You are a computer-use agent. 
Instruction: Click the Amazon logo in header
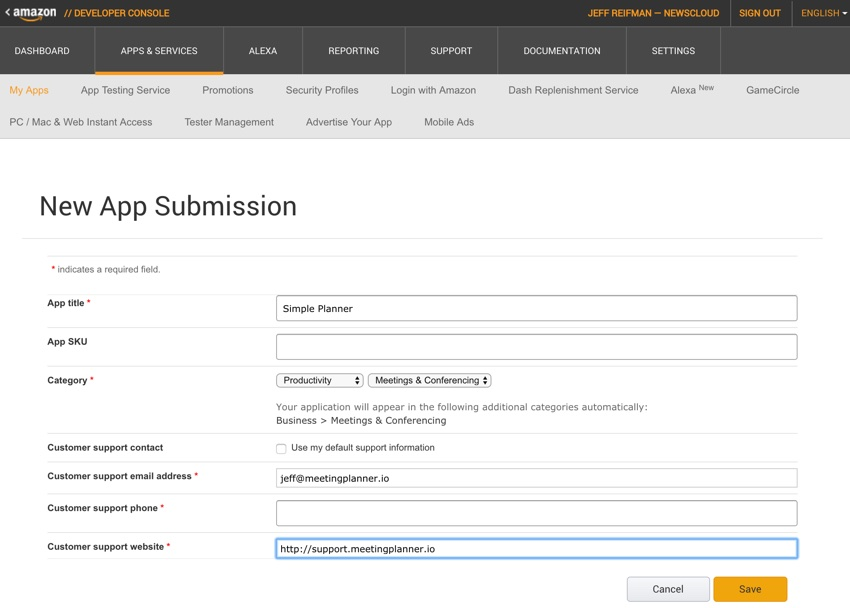point(35,13)
